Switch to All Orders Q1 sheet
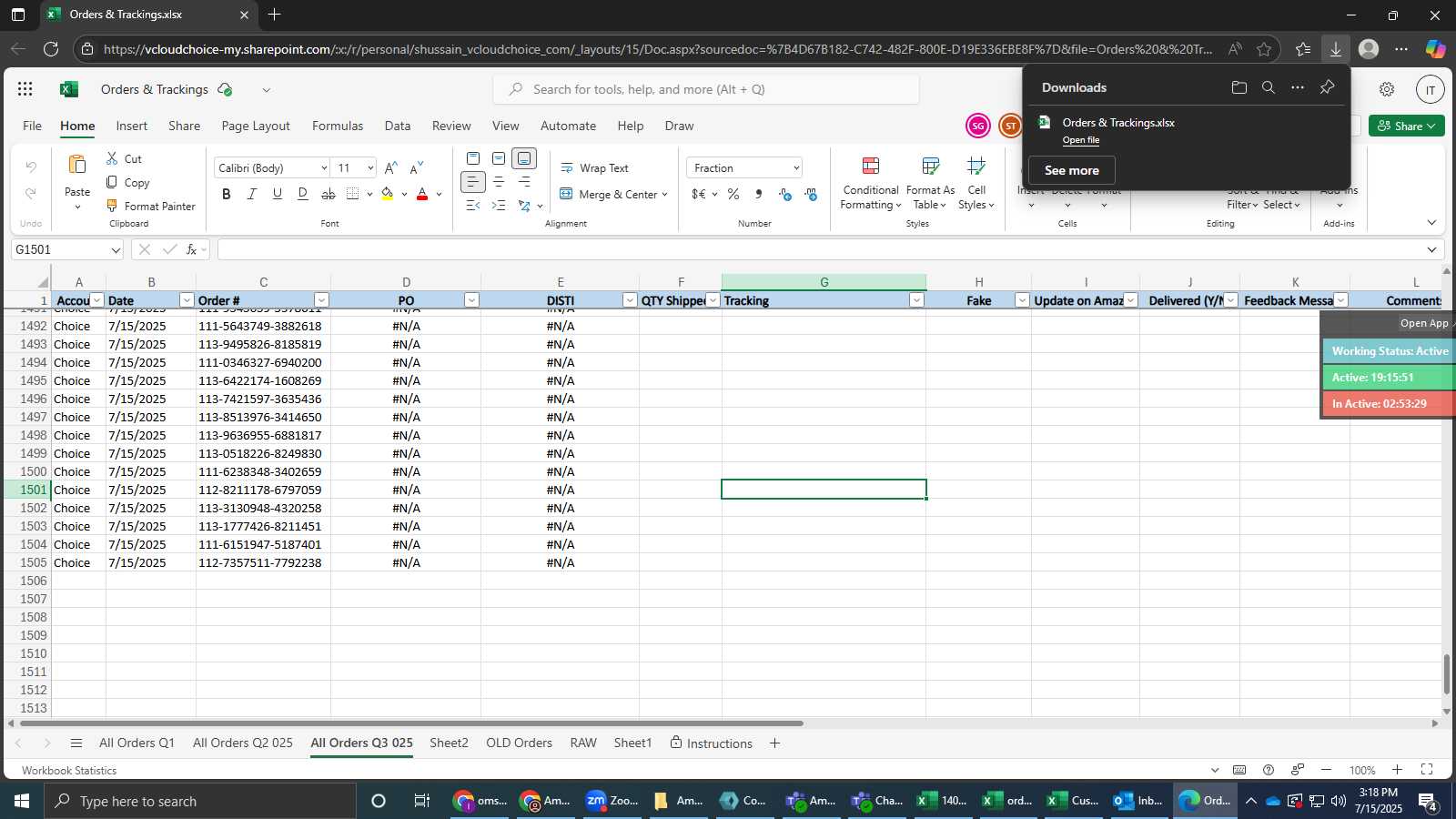Screen dimensions: 1456x819 point(136,743)
